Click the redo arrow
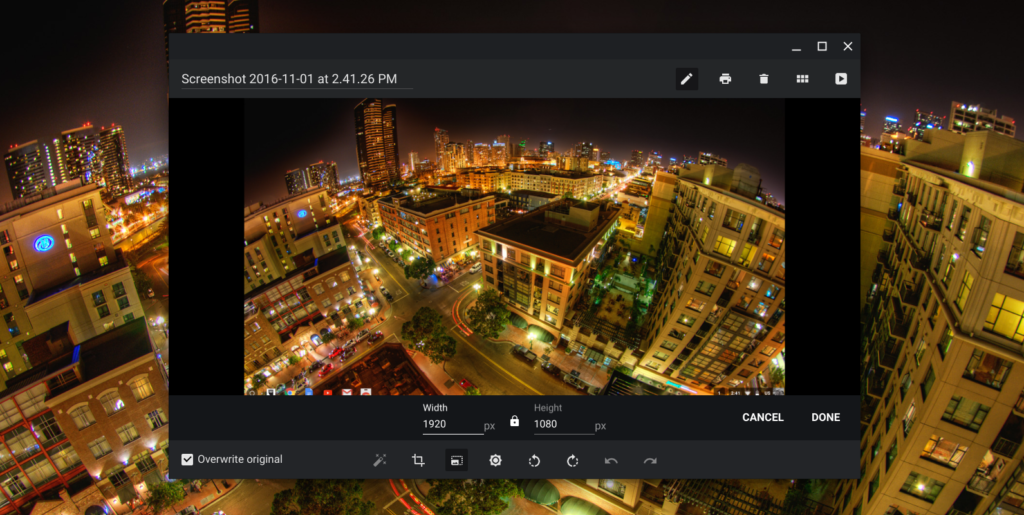The height and width of the screenshot is (515, 1024). tap(650, 460)
